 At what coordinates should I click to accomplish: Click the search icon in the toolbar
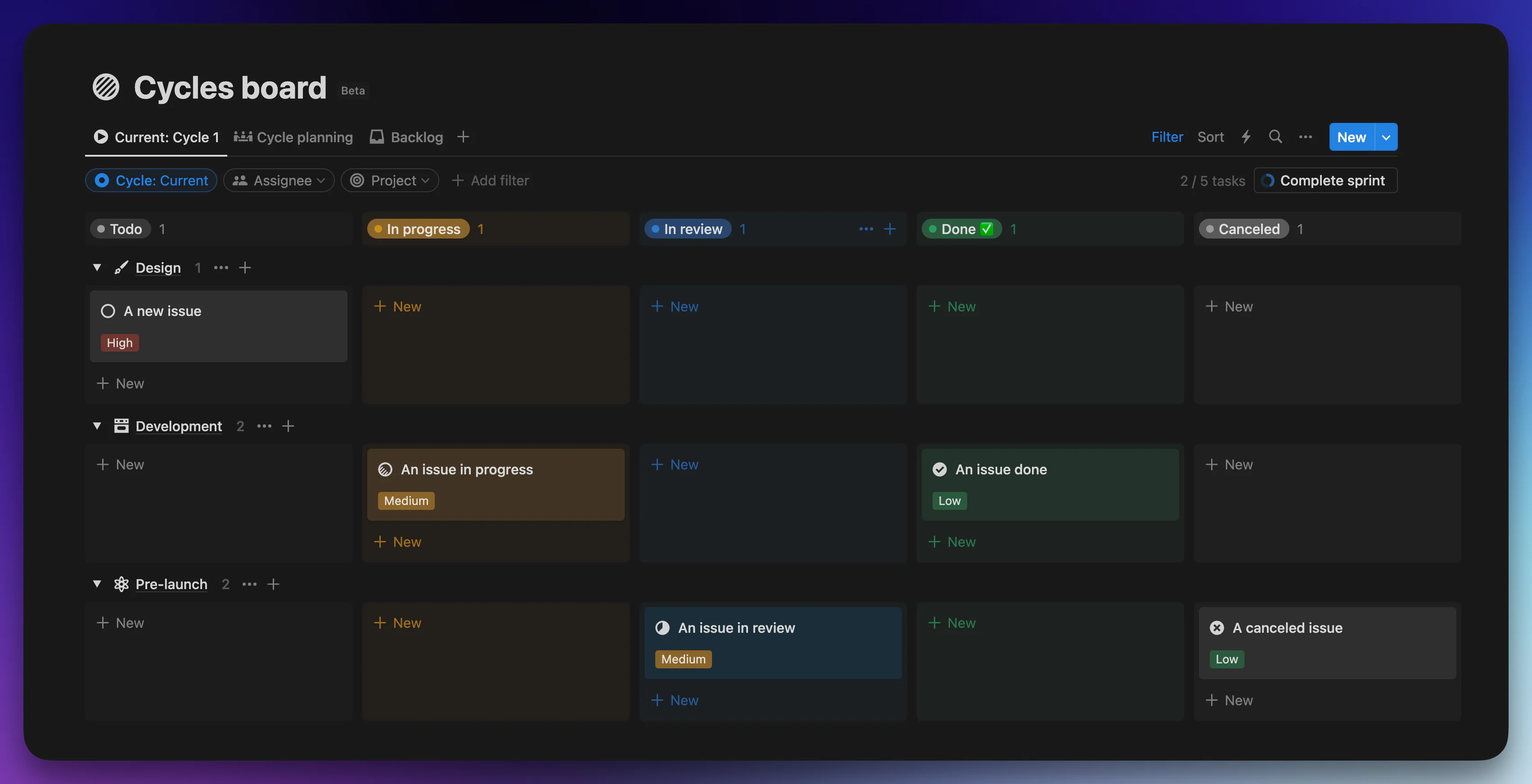click(1275, 136)
